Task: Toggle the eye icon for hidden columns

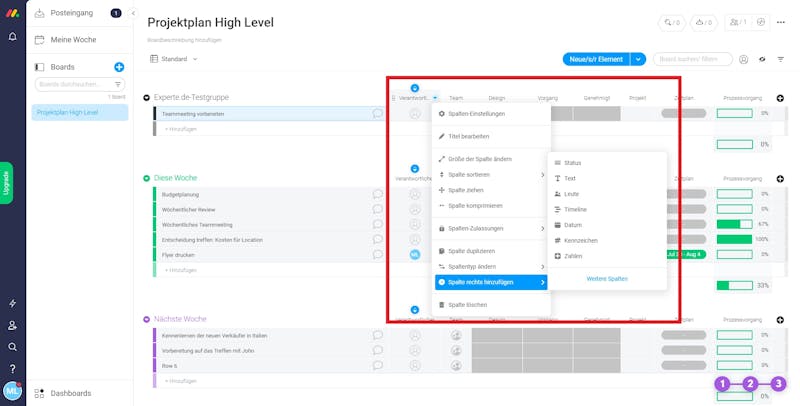Action: coord(762,59)
